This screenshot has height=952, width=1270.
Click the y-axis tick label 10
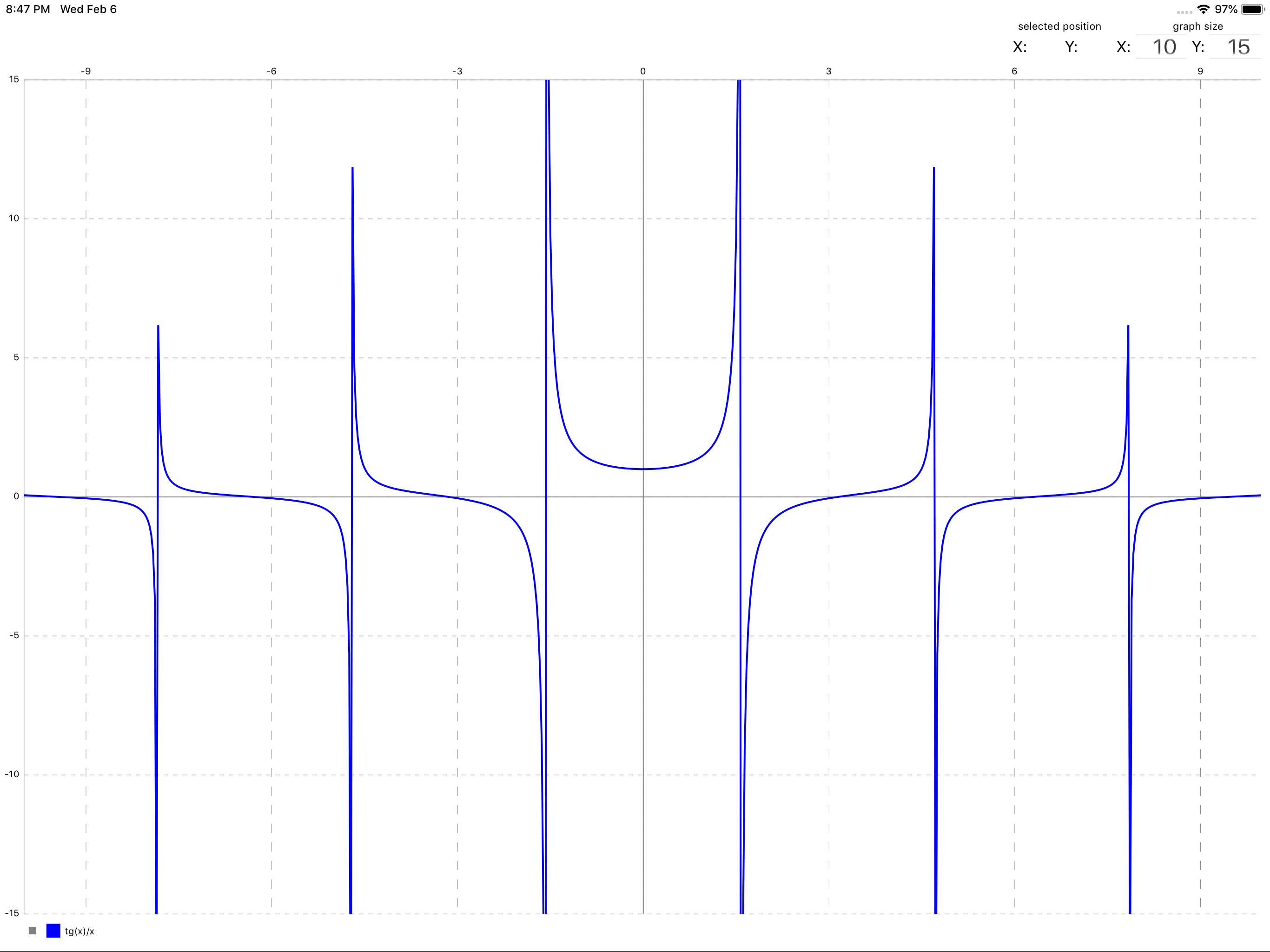click(14, 218)
